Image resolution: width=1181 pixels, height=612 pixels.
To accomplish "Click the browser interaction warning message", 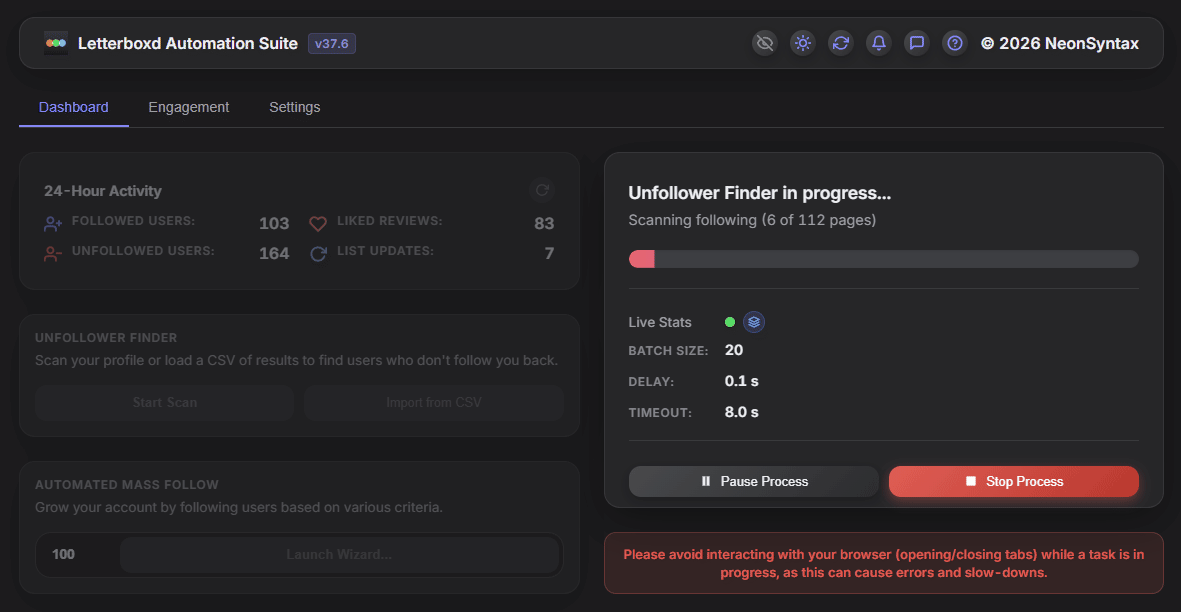I will click(x=883, y=564).
